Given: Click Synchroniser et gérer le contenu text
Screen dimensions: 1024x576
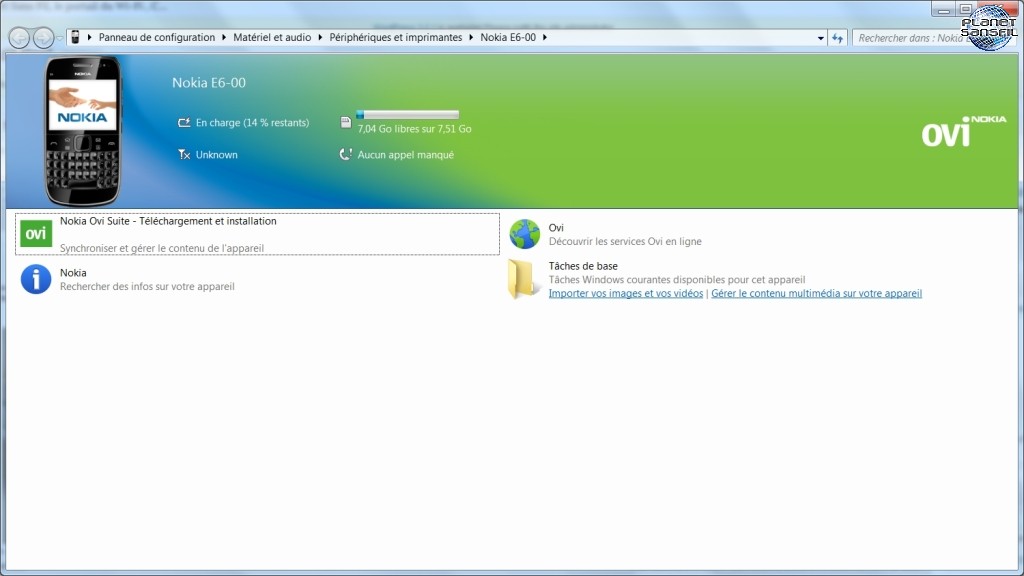Looking at the screenshot, I should click(x=162, y=248).
